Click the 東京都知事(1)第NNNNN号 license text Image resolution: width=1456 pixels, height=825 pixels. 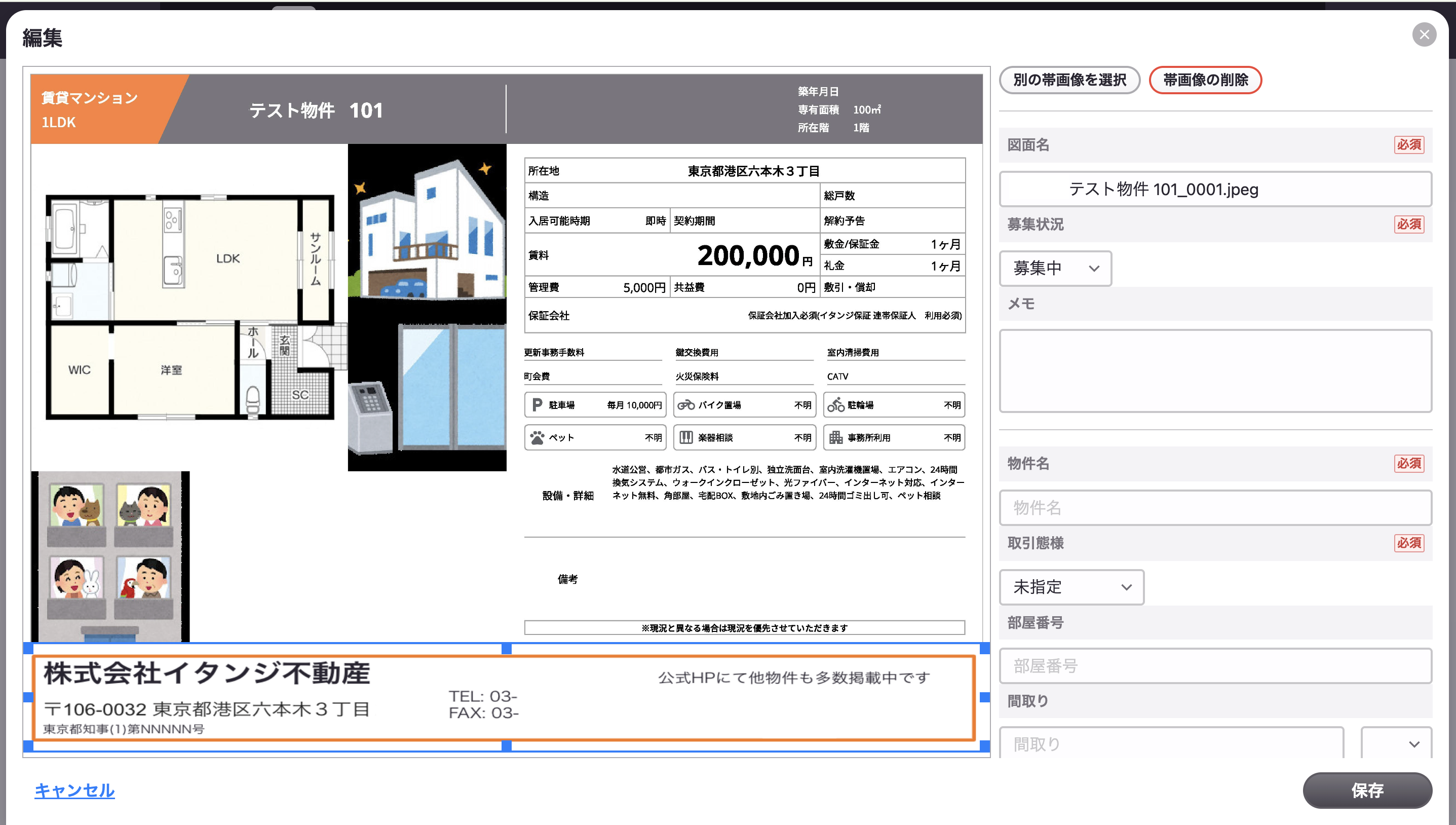tap(124, 729)
